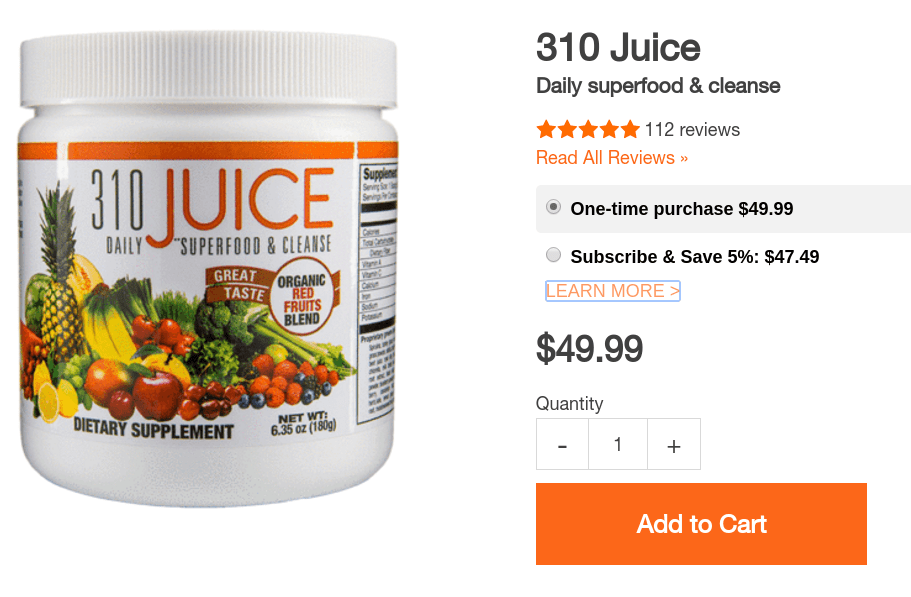Select the Subscribe & Save 5% radio button

[554, 254]
